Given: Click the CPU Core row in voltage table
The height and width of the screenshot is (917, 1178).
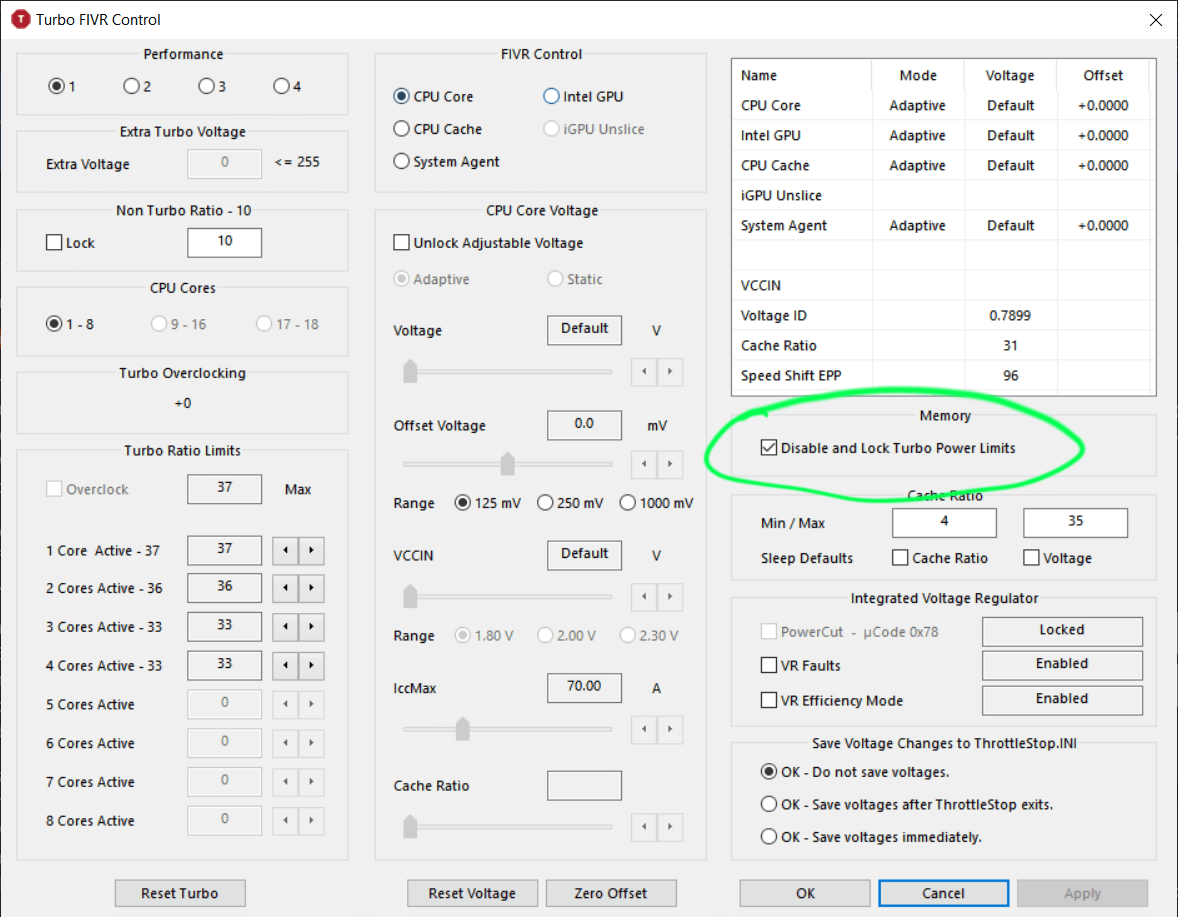Looking at the screenshot, I should 943,105.
